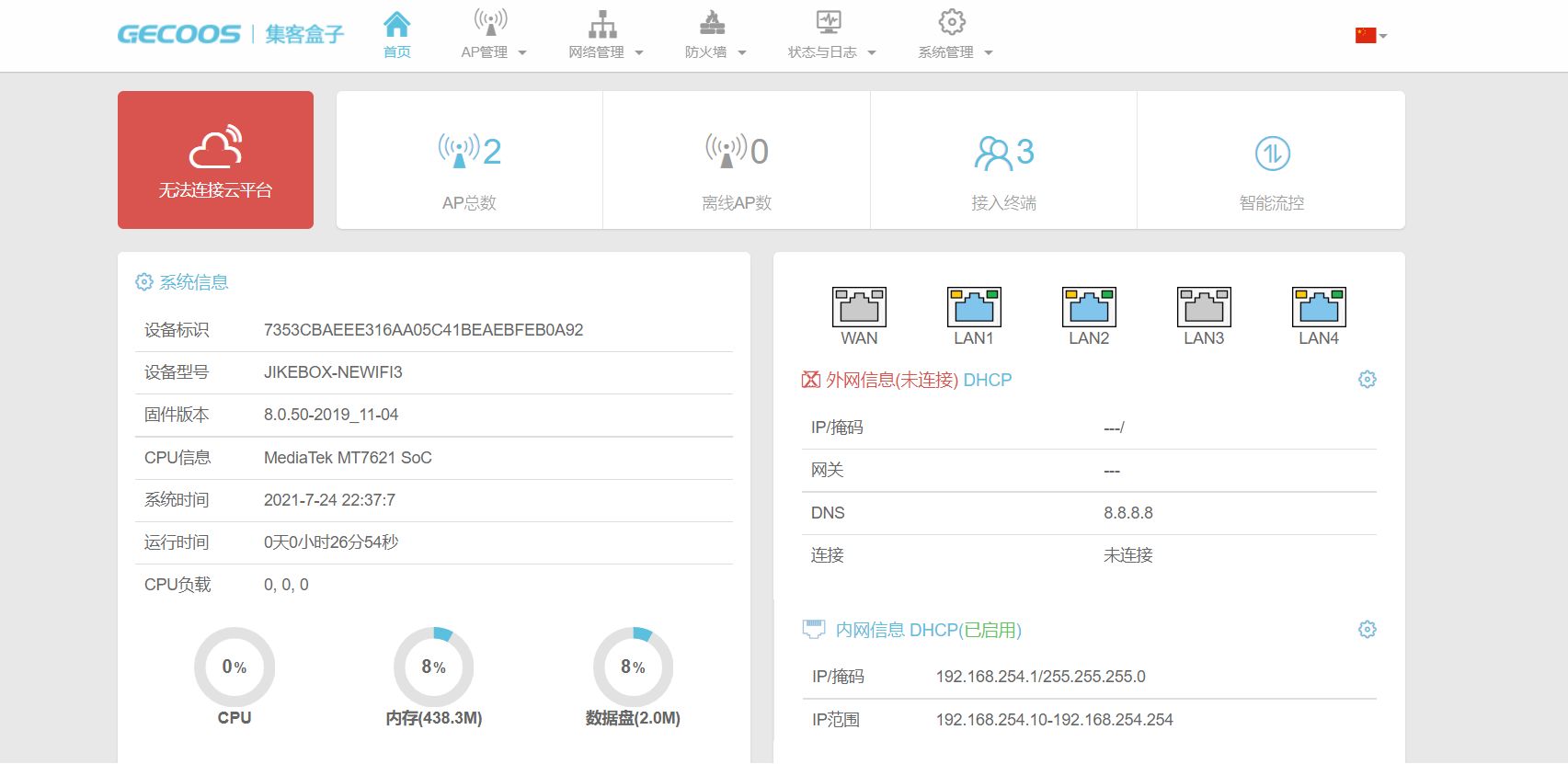This screenshot has height=764, width=1568.
Task: Click the LAN4 port icon
Action: 1319,307
